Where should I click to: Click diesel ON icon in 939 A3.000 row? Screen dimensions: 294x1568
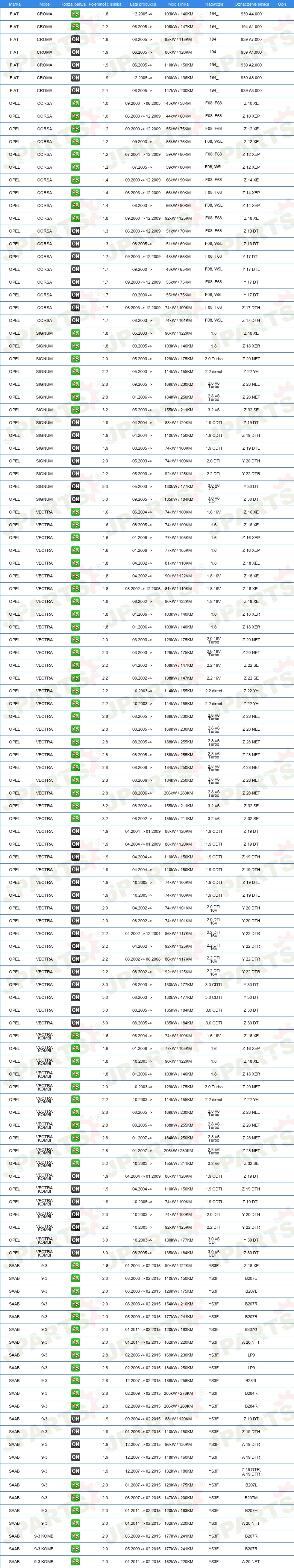point(75,91)
